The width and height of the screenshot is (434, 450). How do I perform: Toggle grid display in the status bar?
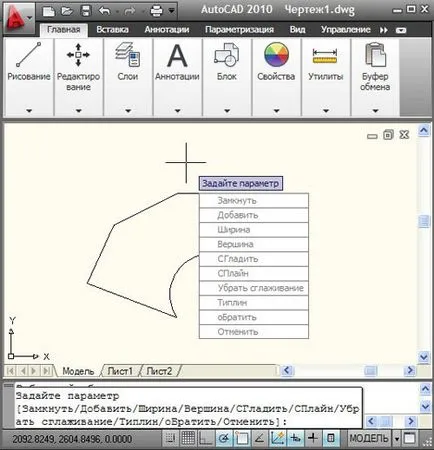(x=188, y=438)
